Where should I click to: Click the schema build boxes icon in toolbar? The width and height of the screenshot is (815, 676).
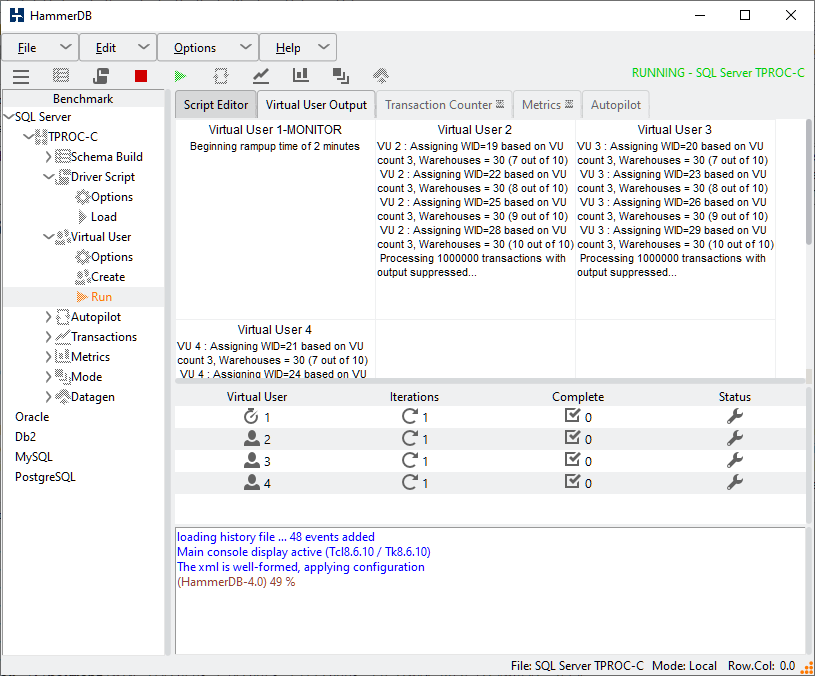(101, 76)
